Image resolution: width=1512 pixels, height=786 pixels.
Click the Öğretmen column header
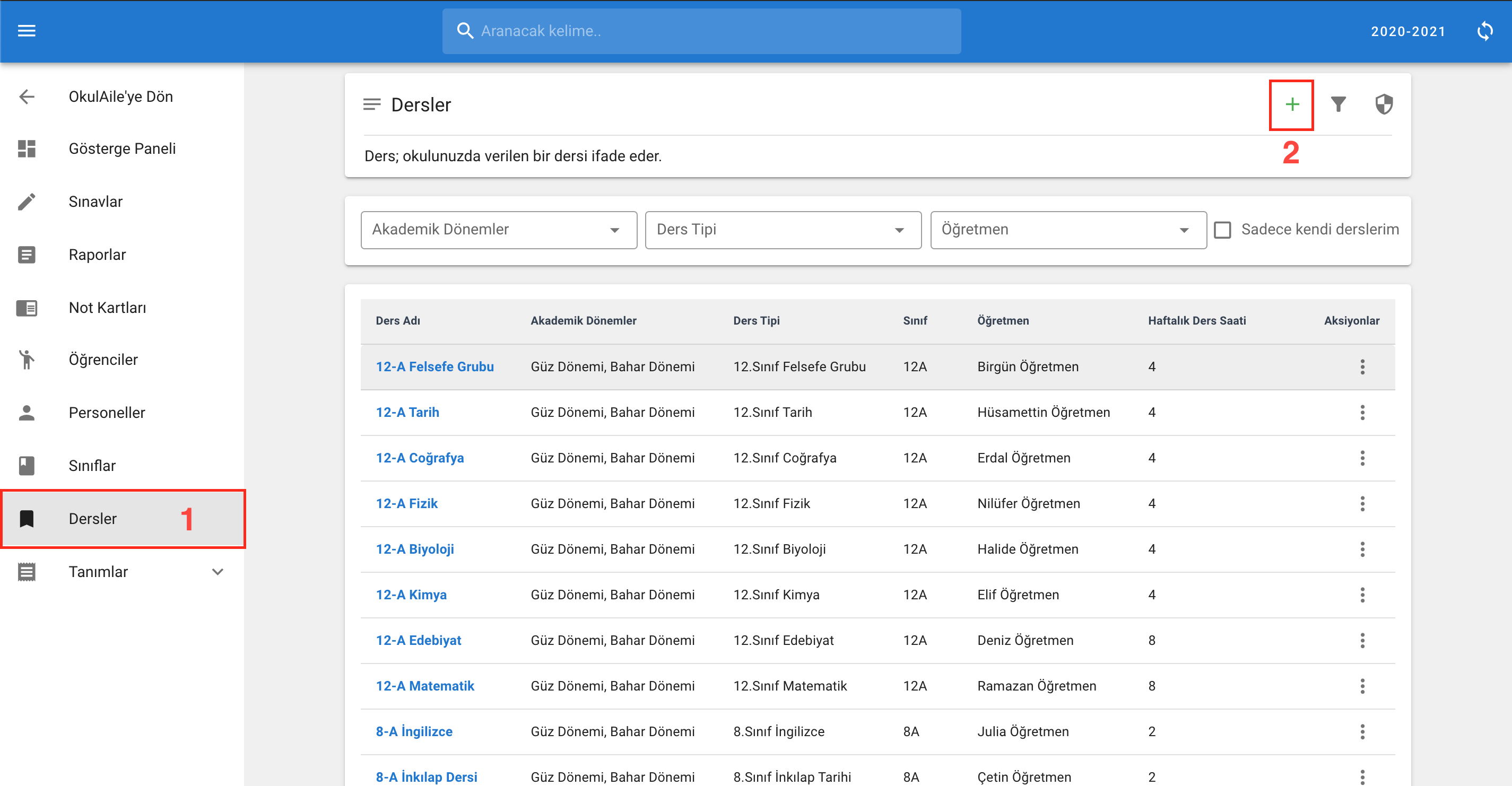click(x=1003, y=321)
